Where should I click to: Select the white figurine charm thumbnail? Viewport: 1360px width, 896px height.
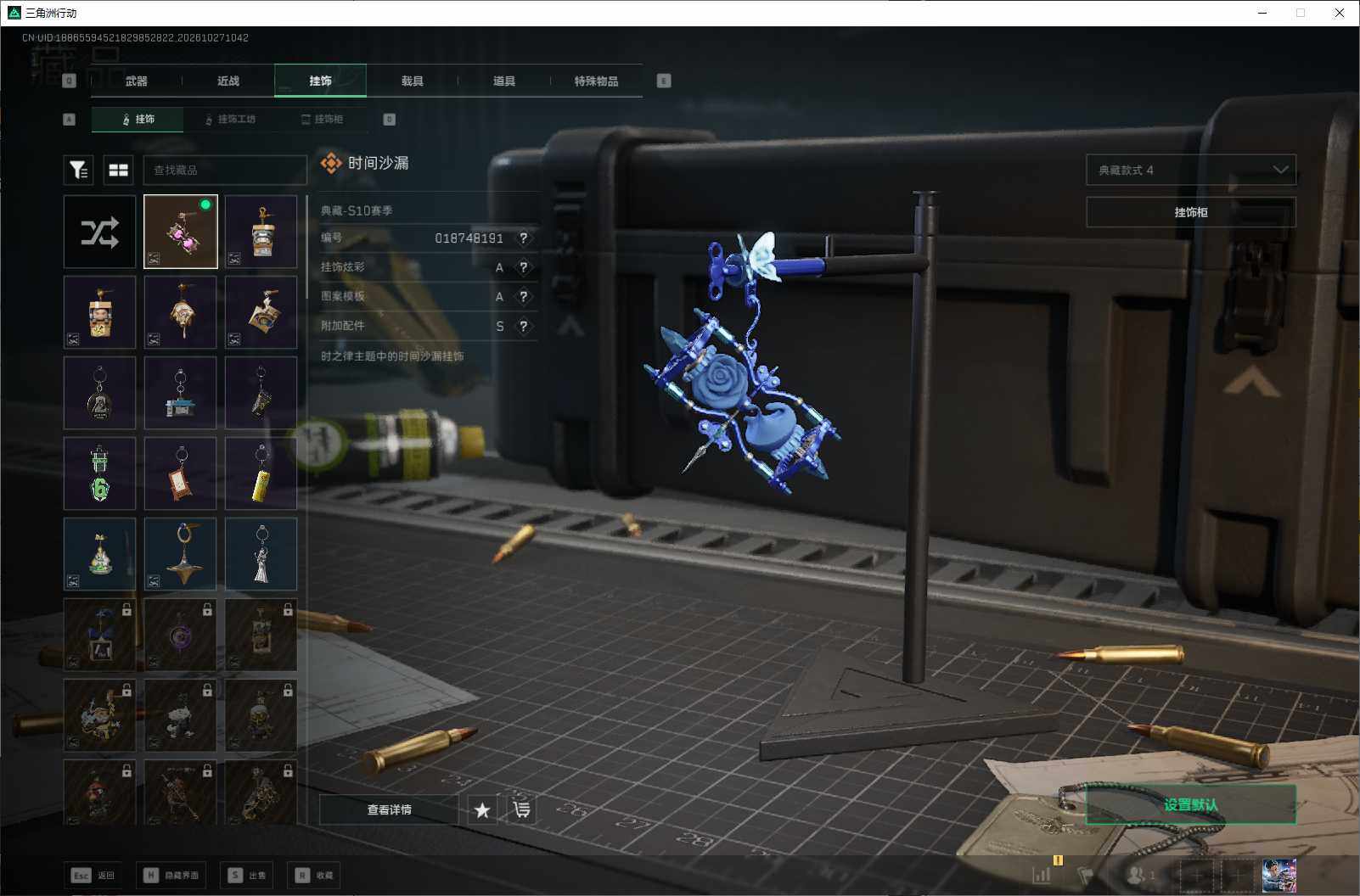click(x=261, y=554)
